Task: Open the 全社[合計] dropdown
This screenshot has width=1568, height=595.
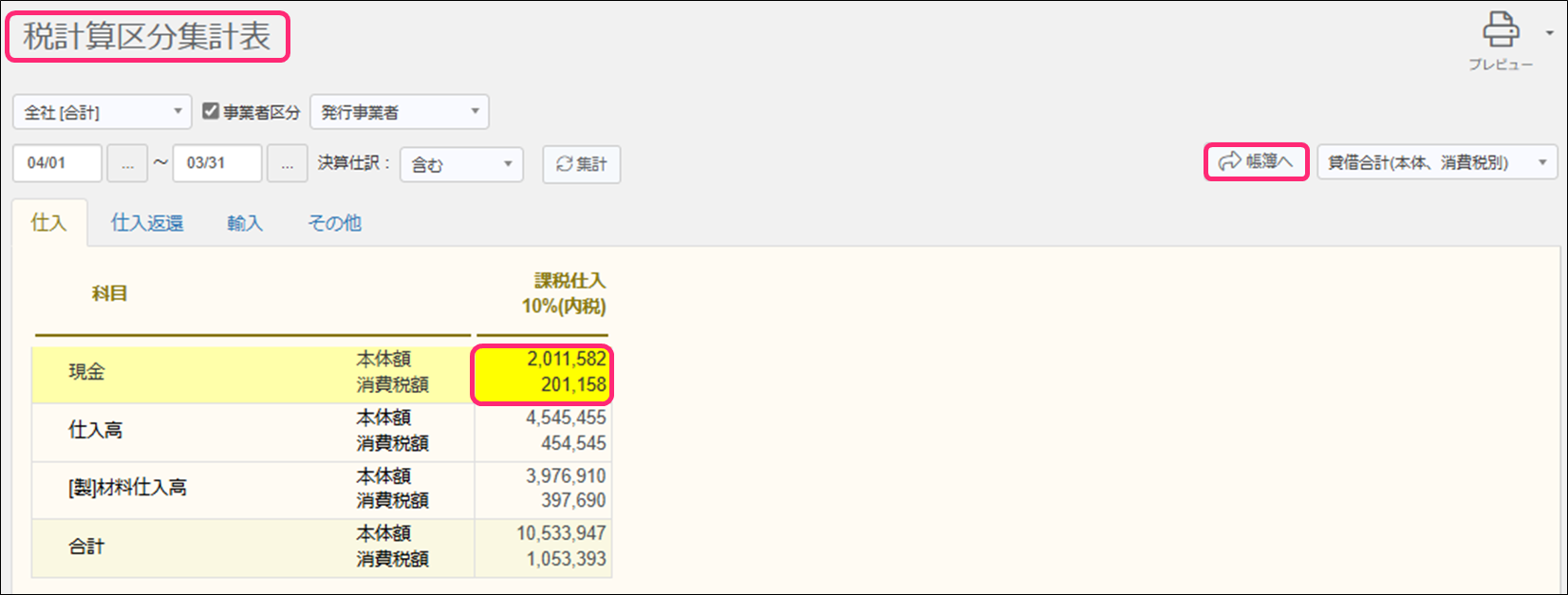Action: tap(102, 112)
